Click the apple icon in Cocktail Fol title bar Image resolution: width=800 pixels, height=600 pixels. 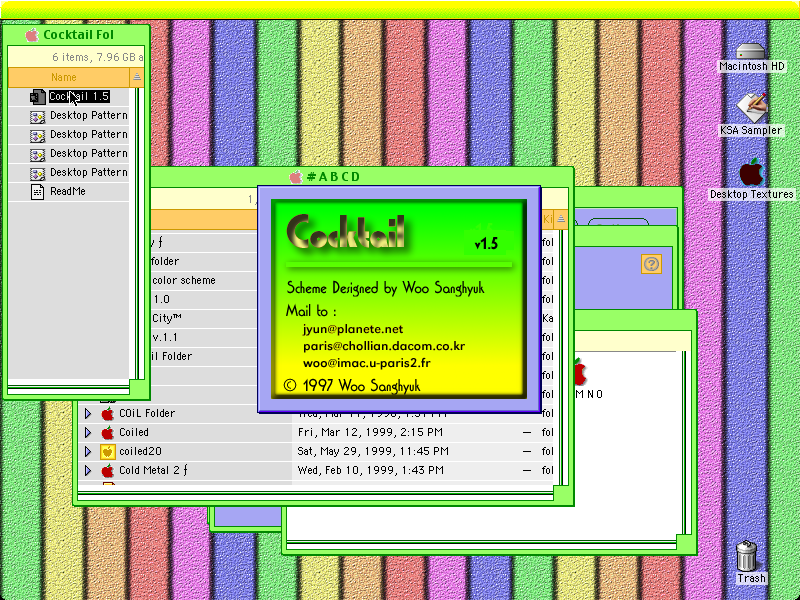(32, 35)
